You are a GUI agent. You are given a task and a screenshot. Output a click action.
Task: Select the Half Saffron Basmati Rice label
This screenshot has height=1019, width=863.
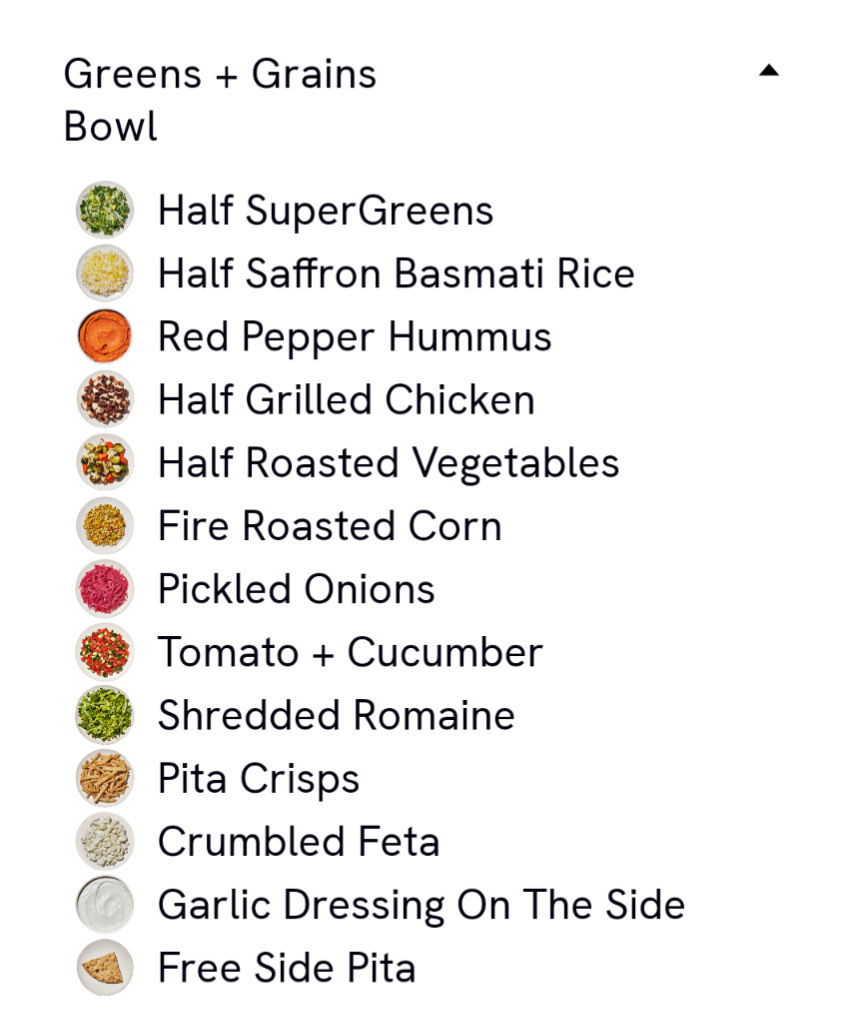pyautogui.click(x=396, y=274)
